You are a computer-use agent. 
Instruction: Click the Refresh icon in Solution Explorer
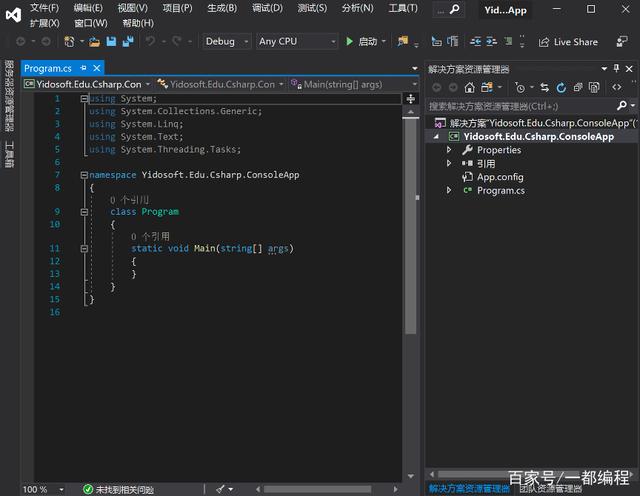[x=561, y=88]
